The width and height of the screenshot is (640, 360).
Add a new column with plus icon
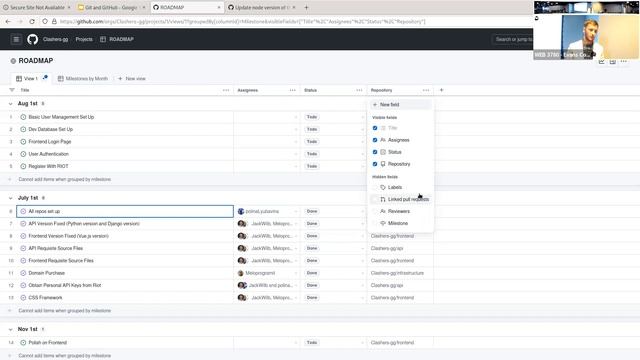tap(441, 90)
